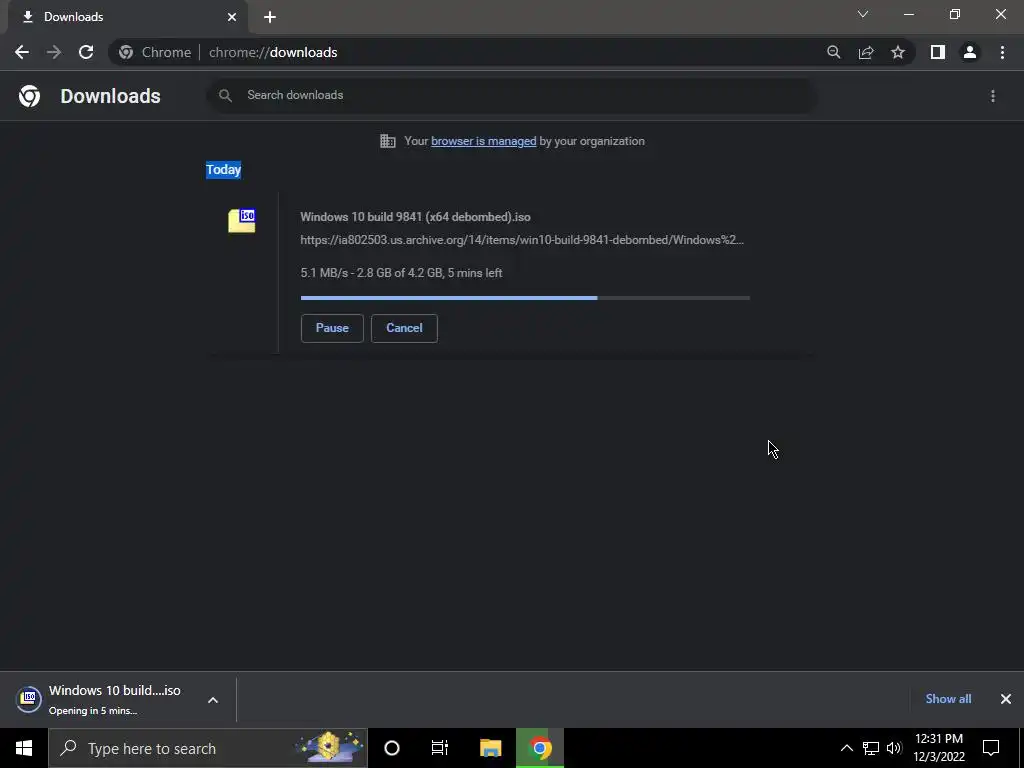The height and width of the screenshot is (768, 1024).
Task: Open Chrome's three-dot main menu
Action: coord(1002,52)
